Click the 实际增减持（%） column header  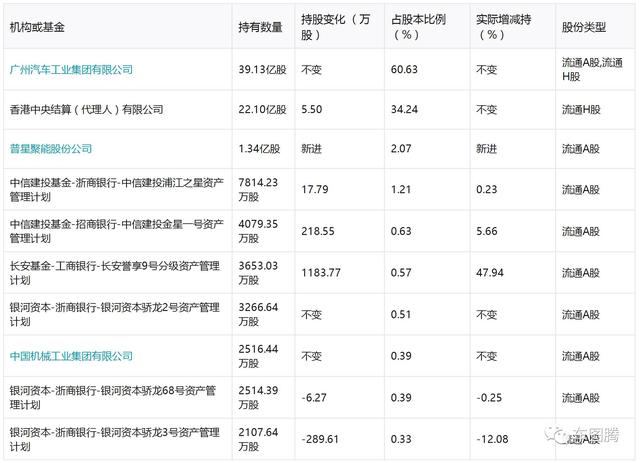point(503,27)
